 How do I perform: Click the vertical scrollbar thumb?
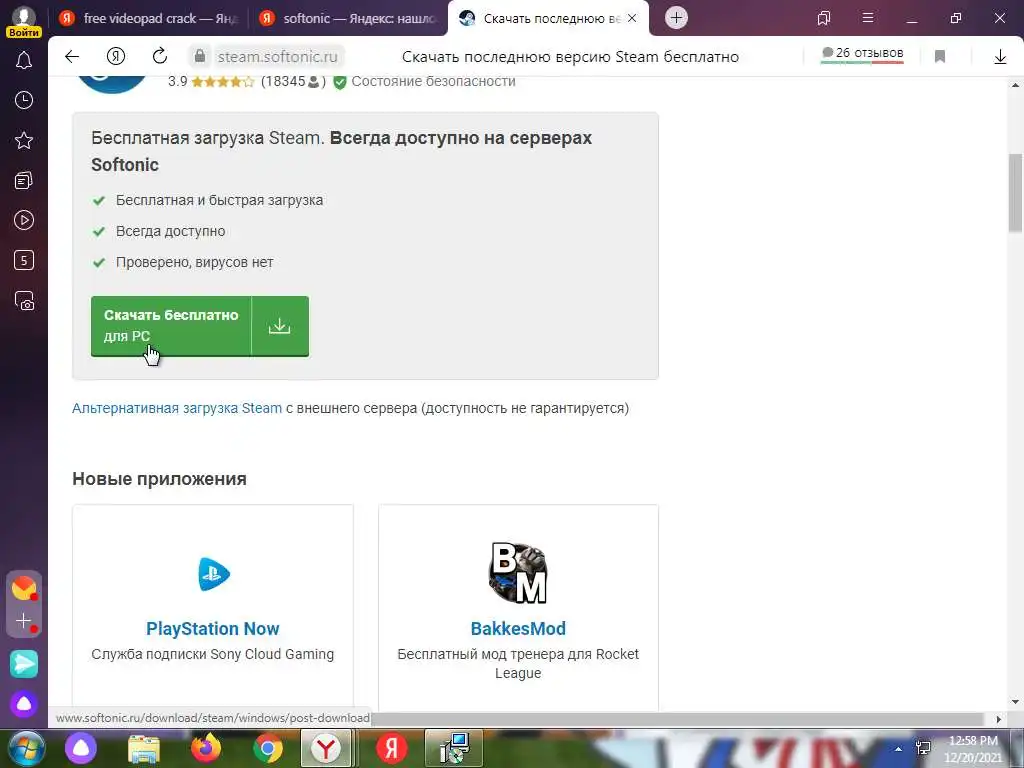(1015, 193)
